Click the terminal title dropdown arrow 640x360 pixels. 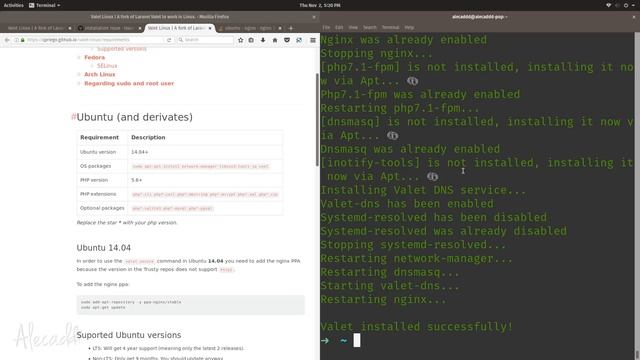tap(507, 17)
